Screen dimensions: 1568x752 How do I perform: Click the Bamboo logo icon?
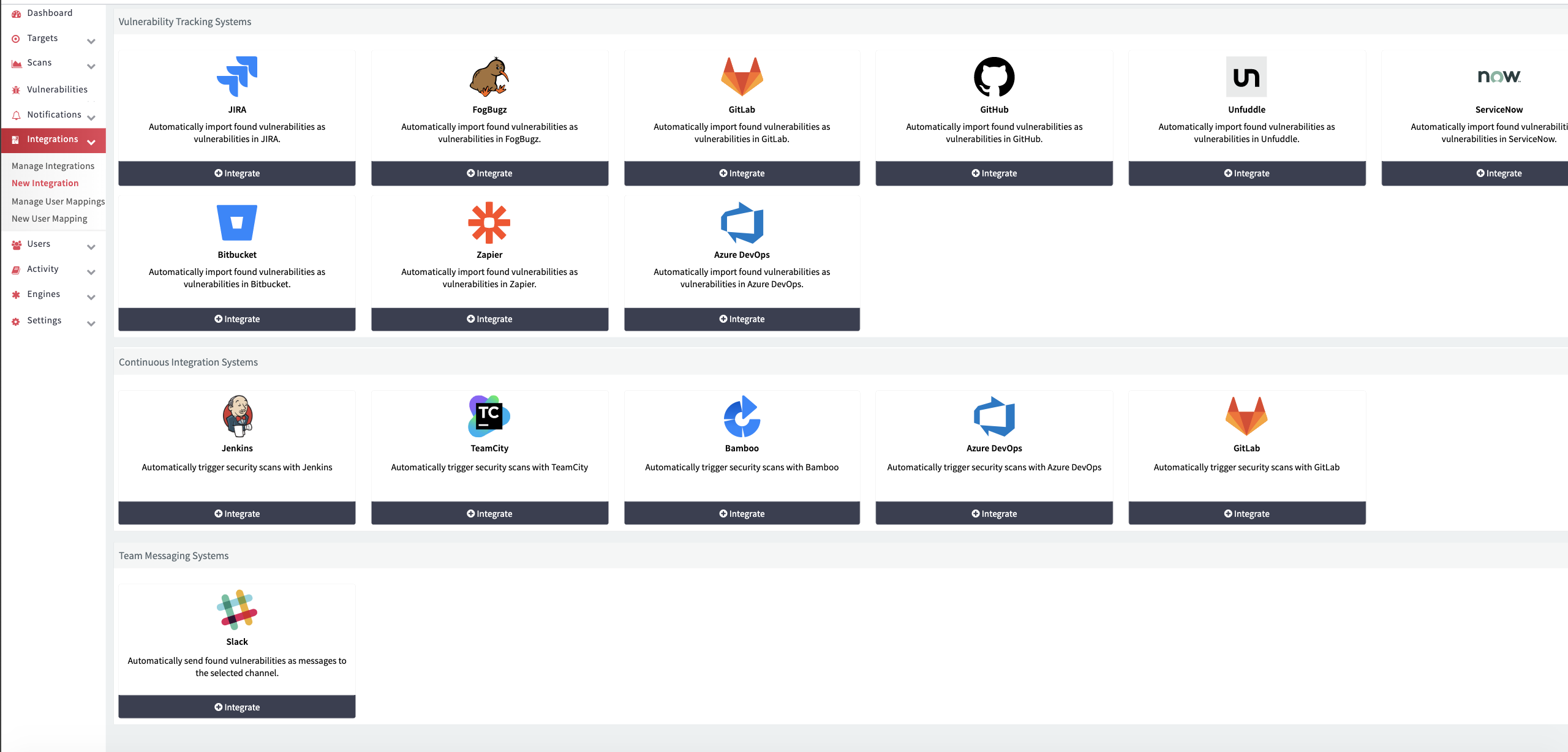(742, 416)
